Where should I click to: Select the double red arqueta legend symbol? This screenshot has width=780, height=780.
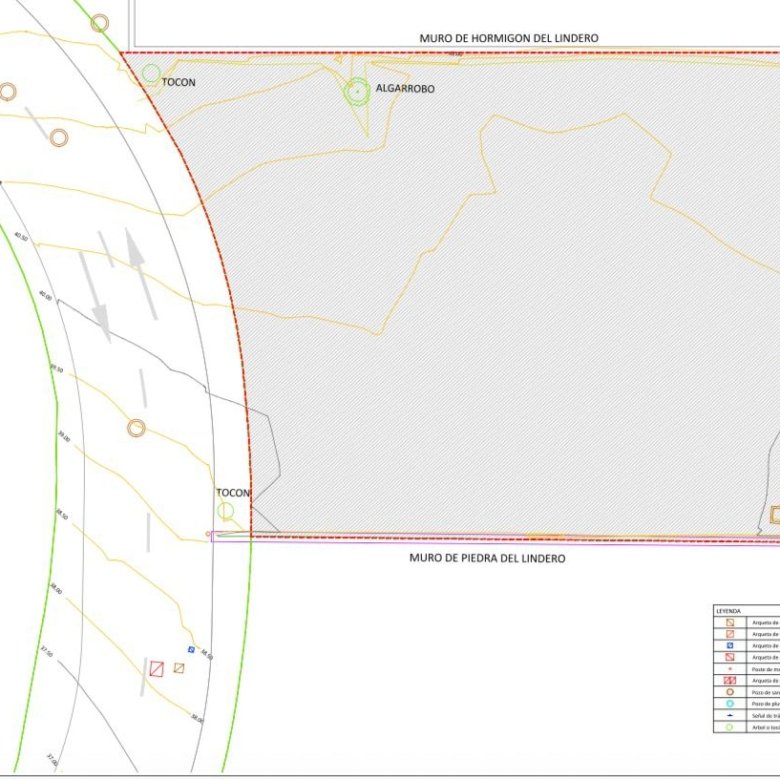pos(730,681)
